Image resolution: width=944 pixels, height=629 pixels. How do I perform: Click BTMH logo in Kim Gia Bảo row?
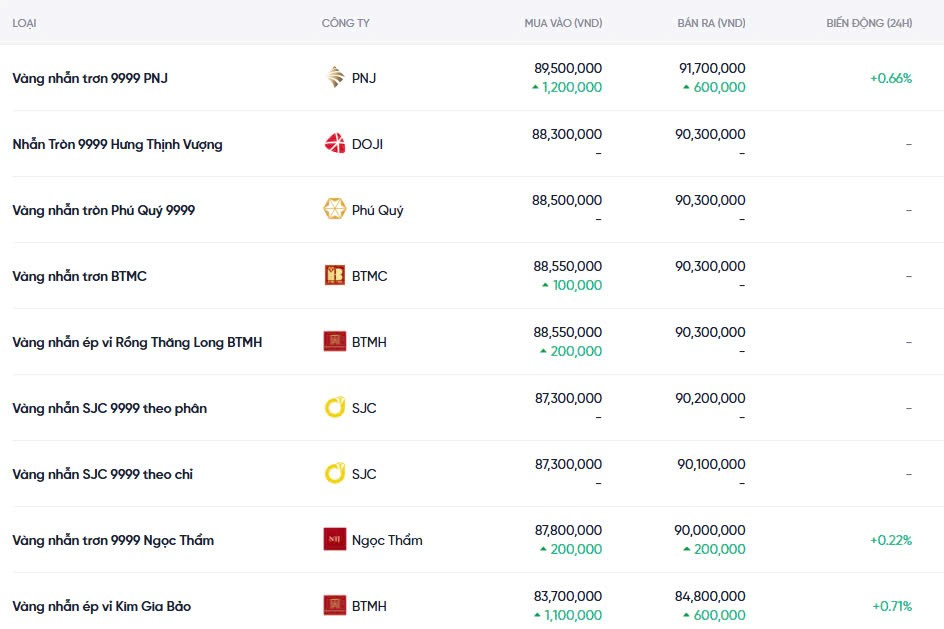click(335, 606)
